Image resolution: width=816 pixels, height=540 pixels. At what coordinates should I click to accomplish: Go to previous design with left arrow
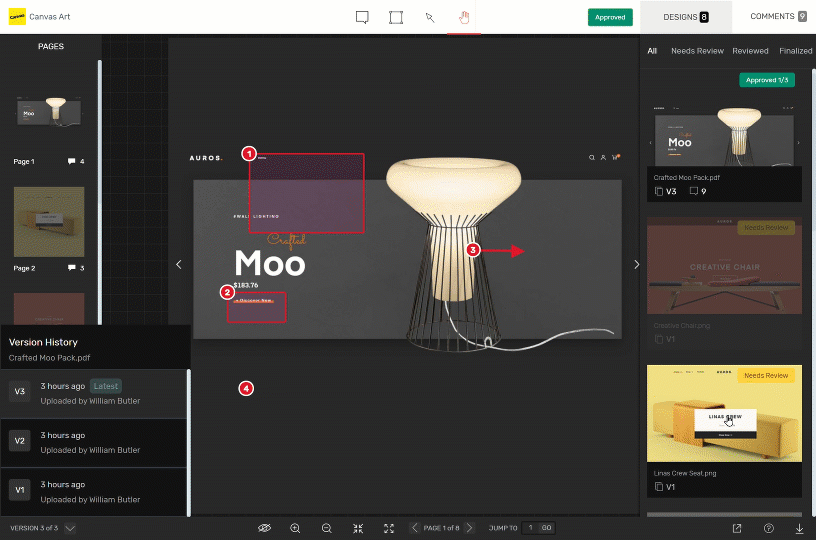179,264
